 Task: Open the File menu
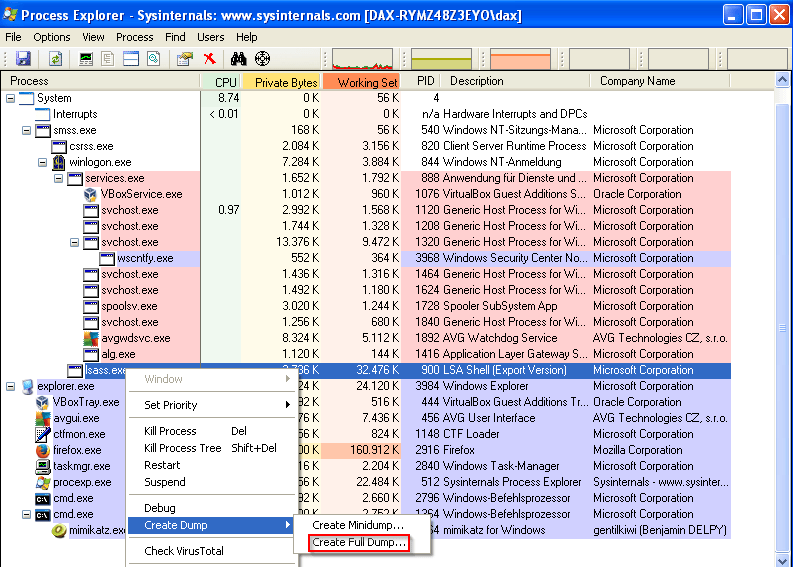click(x=13, y=37)
